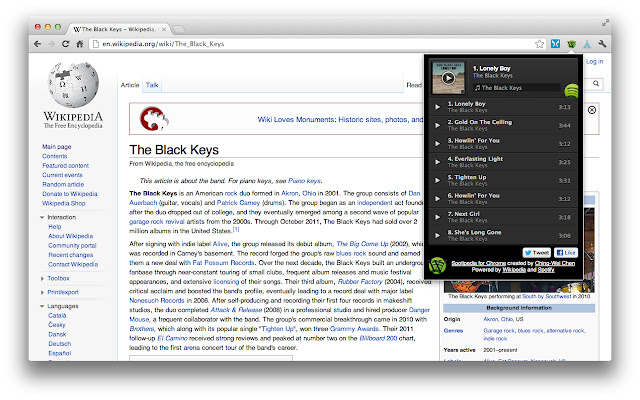
Task: Open the Patrick Carney link
Action: [238, 202]
